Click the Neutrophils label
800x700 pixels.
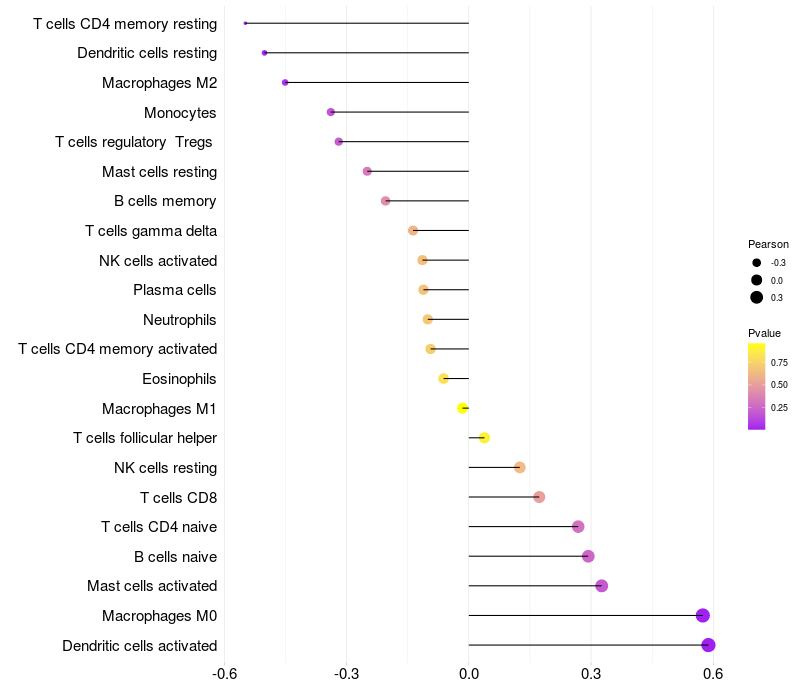(x=180, y=320)
